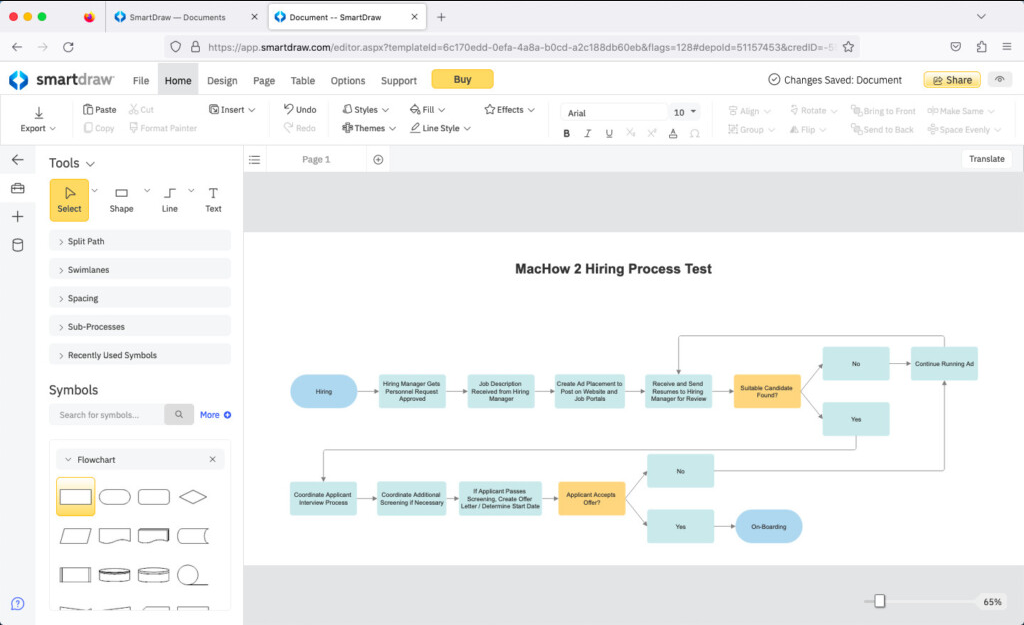Switch to the Page 1 tab
1024x625 pixels.
[316, 159]
